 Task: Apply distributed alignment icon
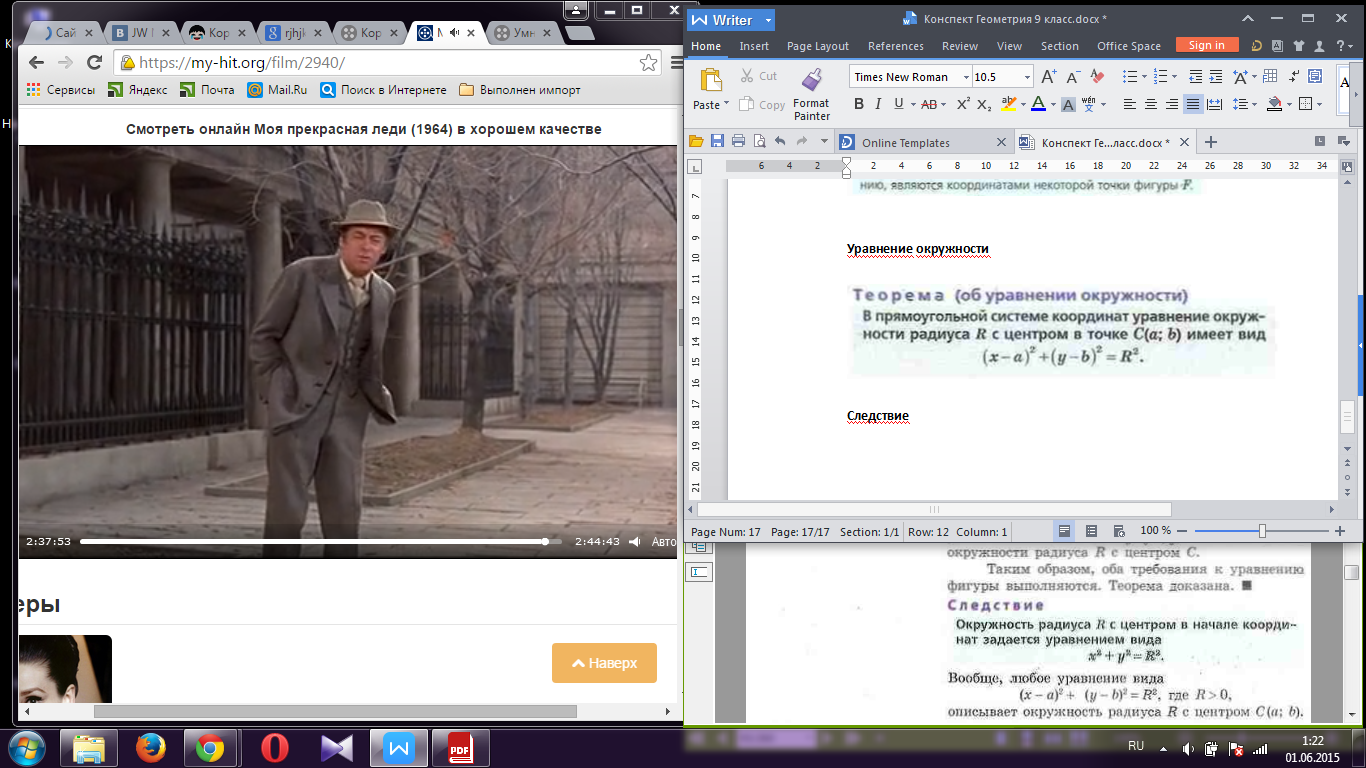tap(1214, 104)
